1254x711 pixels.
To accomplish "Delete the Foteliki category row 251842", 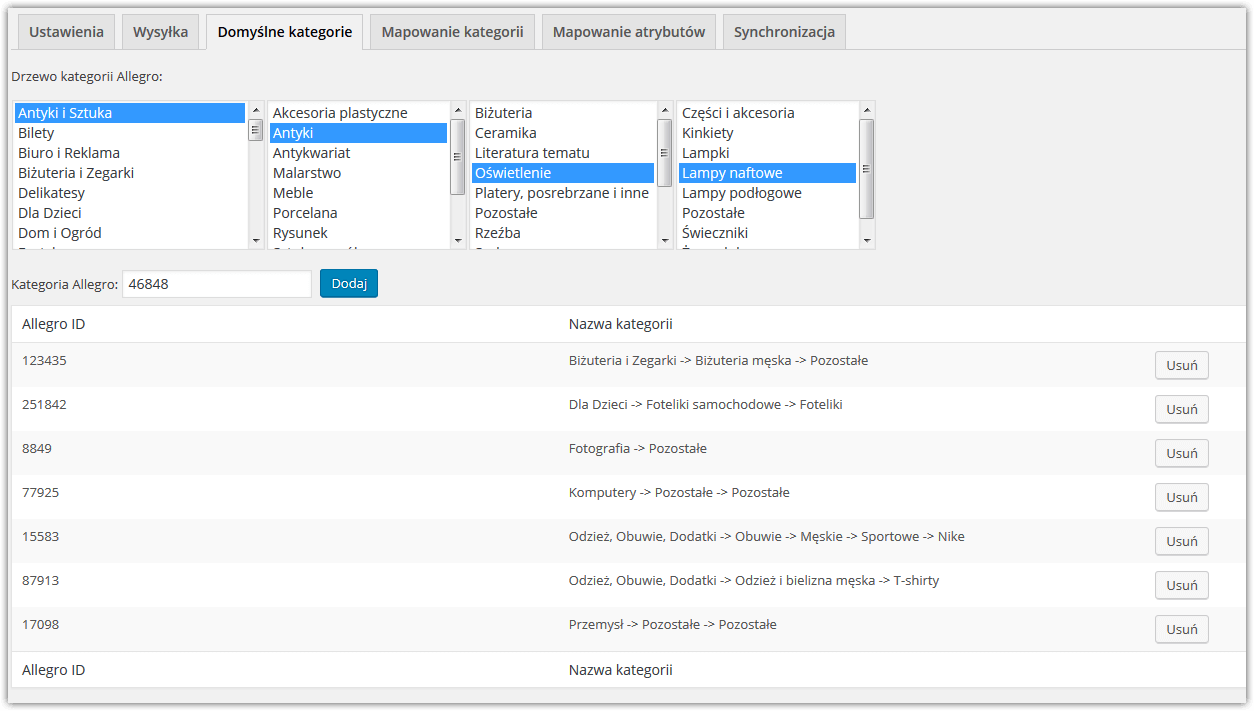I will 1181,409.
